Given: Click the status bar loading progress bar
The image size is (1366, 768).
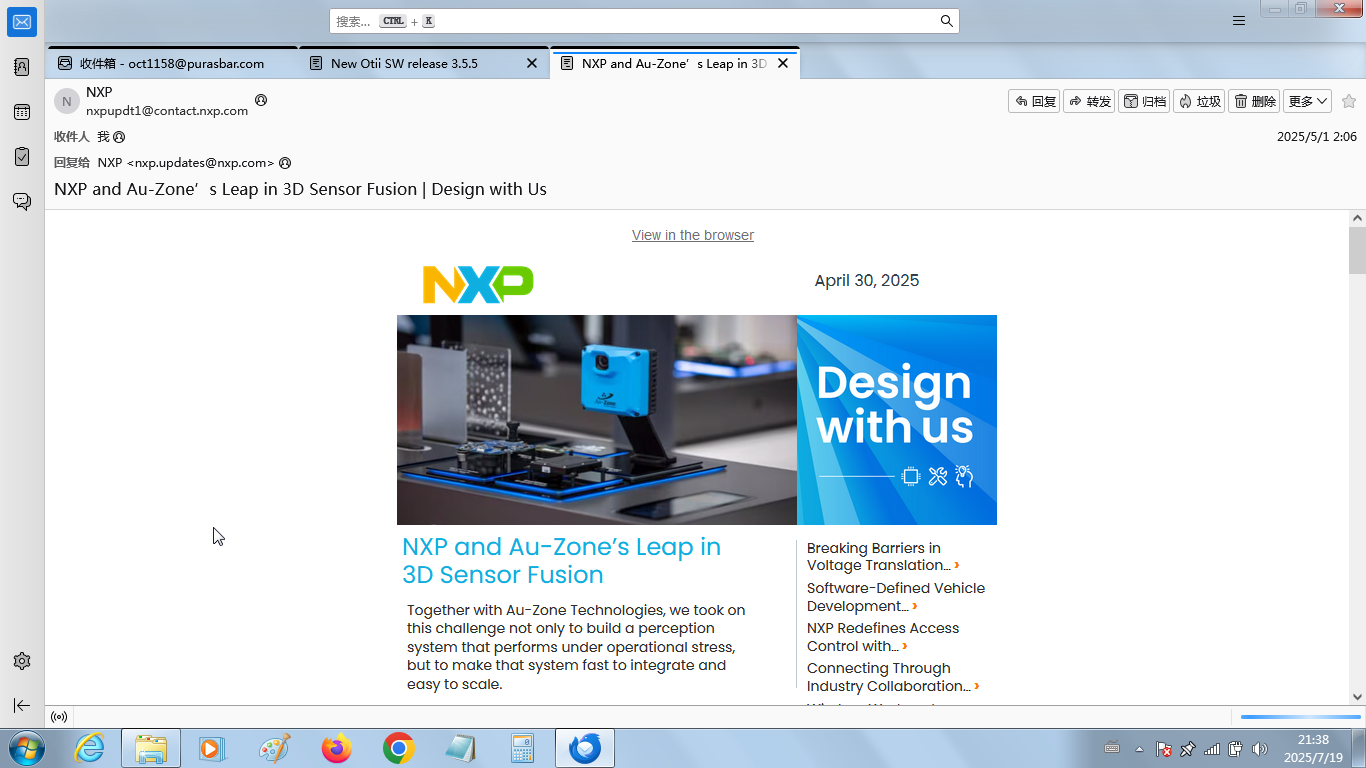Looking at the screenshot, I should point(1301,717).
